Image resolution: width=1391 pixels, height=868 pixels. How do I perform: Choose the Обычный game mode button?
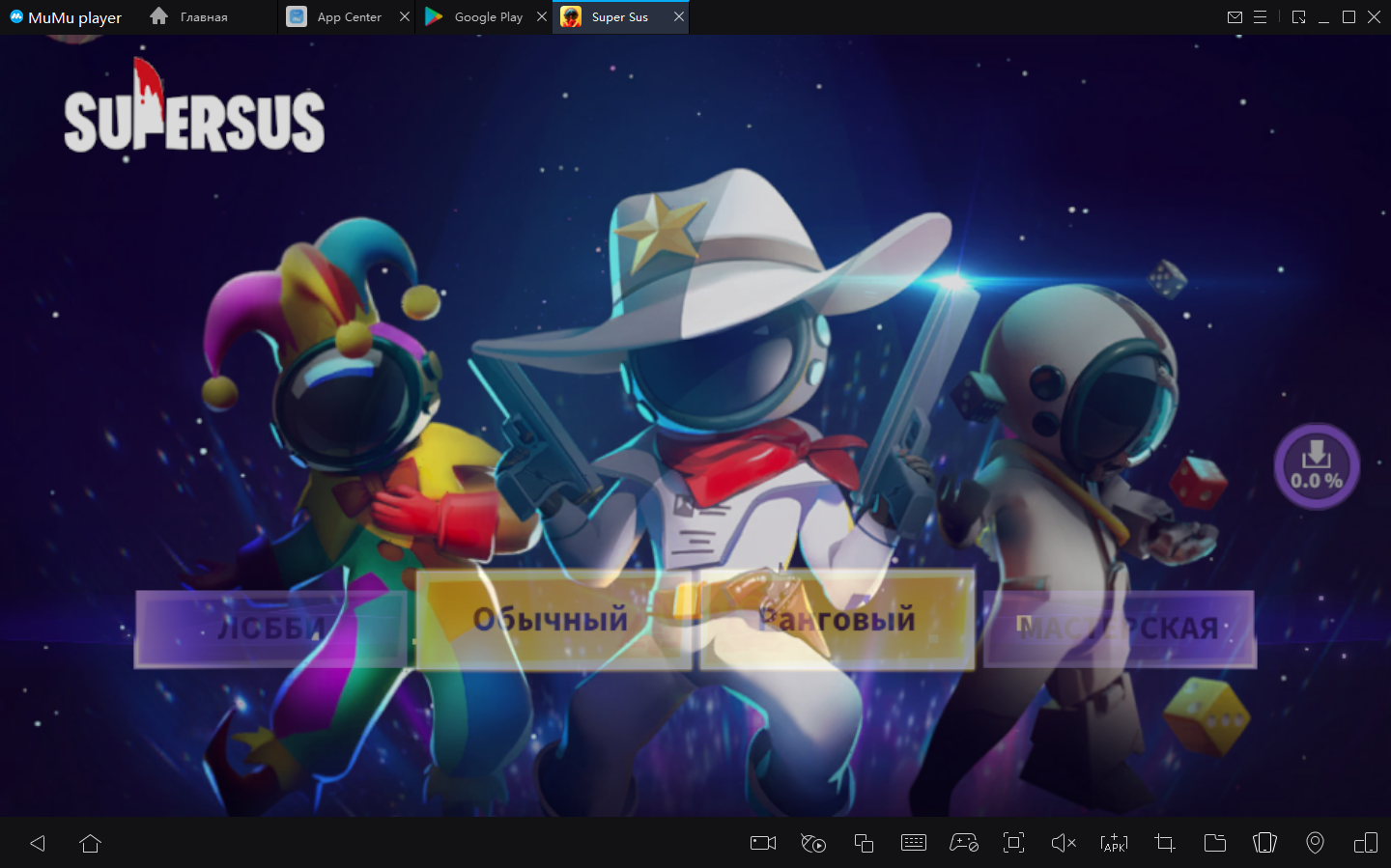pyautogui.click(x=553, y=620)
